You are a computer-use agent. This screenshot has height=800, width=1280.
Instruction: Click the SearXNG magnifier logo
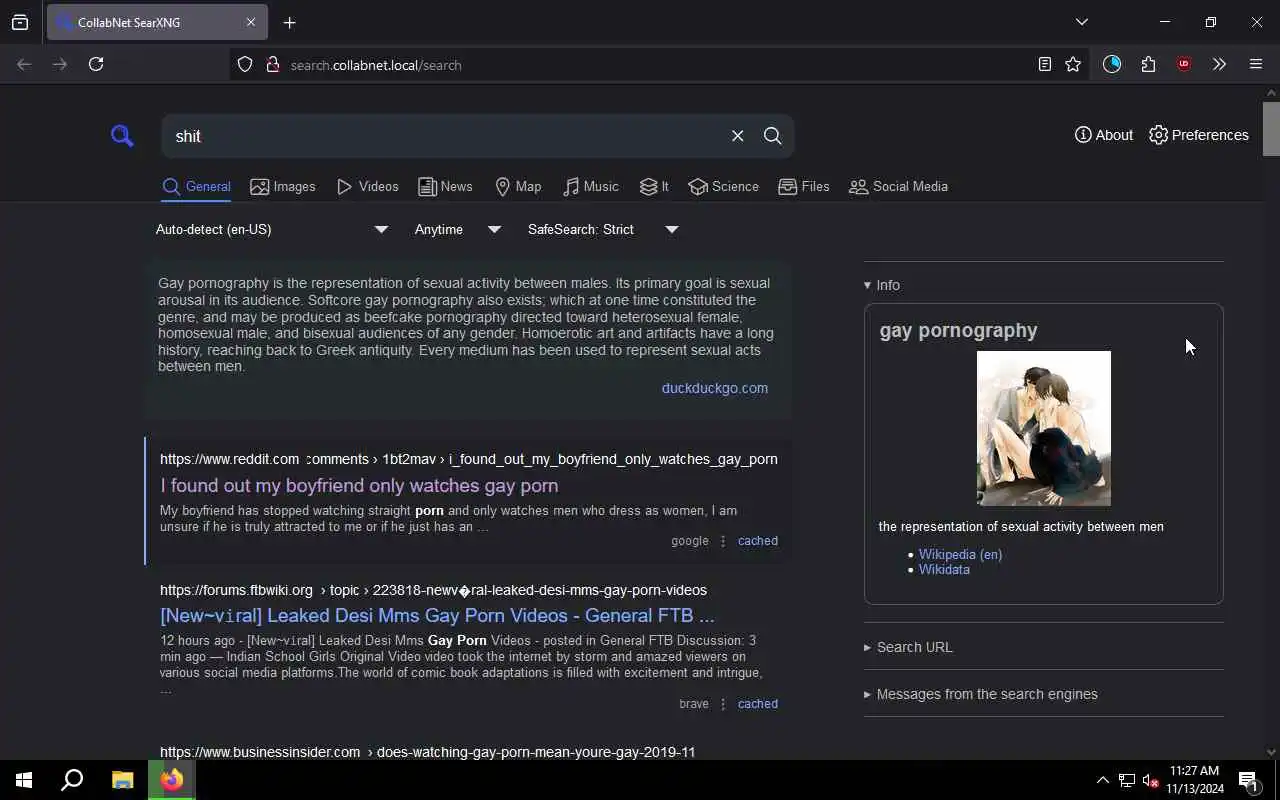[x=122, y=136]
